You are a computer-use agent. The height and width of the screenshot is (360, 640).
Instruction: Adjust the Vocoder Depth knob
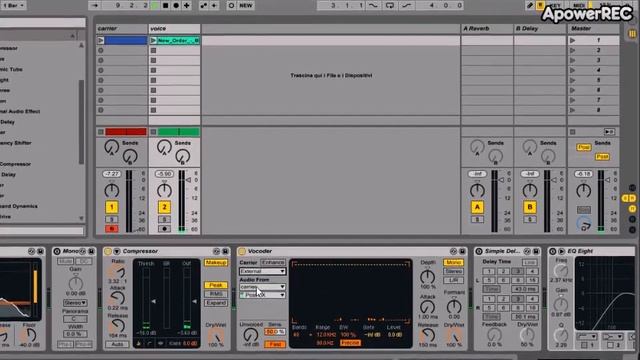(427, 277)
